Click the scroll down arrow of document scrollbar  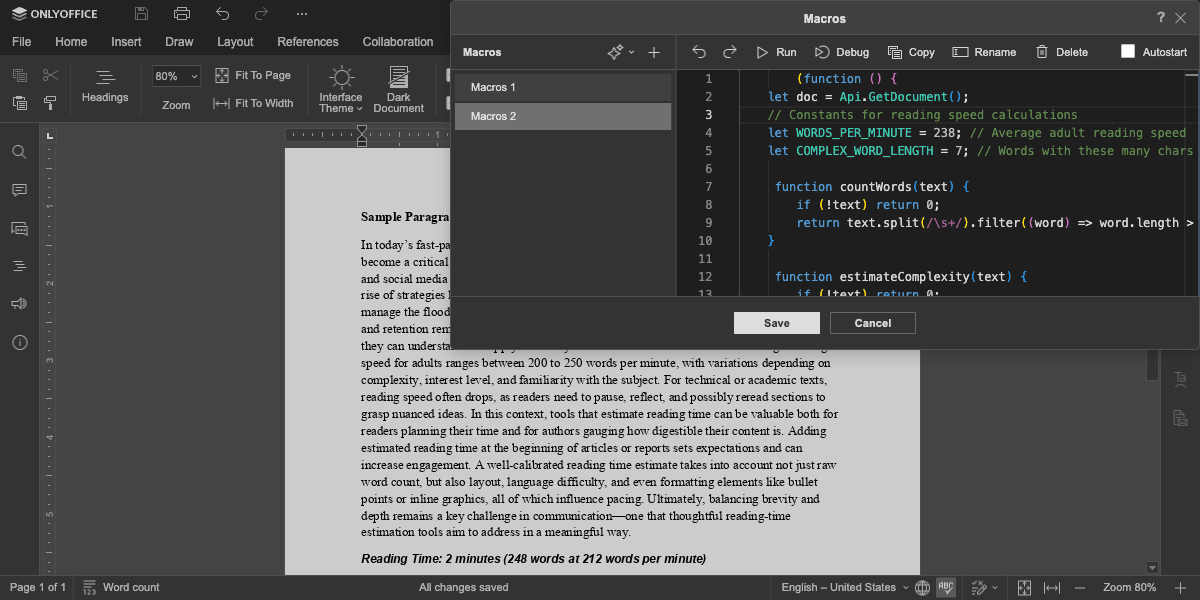(1152, 568)
